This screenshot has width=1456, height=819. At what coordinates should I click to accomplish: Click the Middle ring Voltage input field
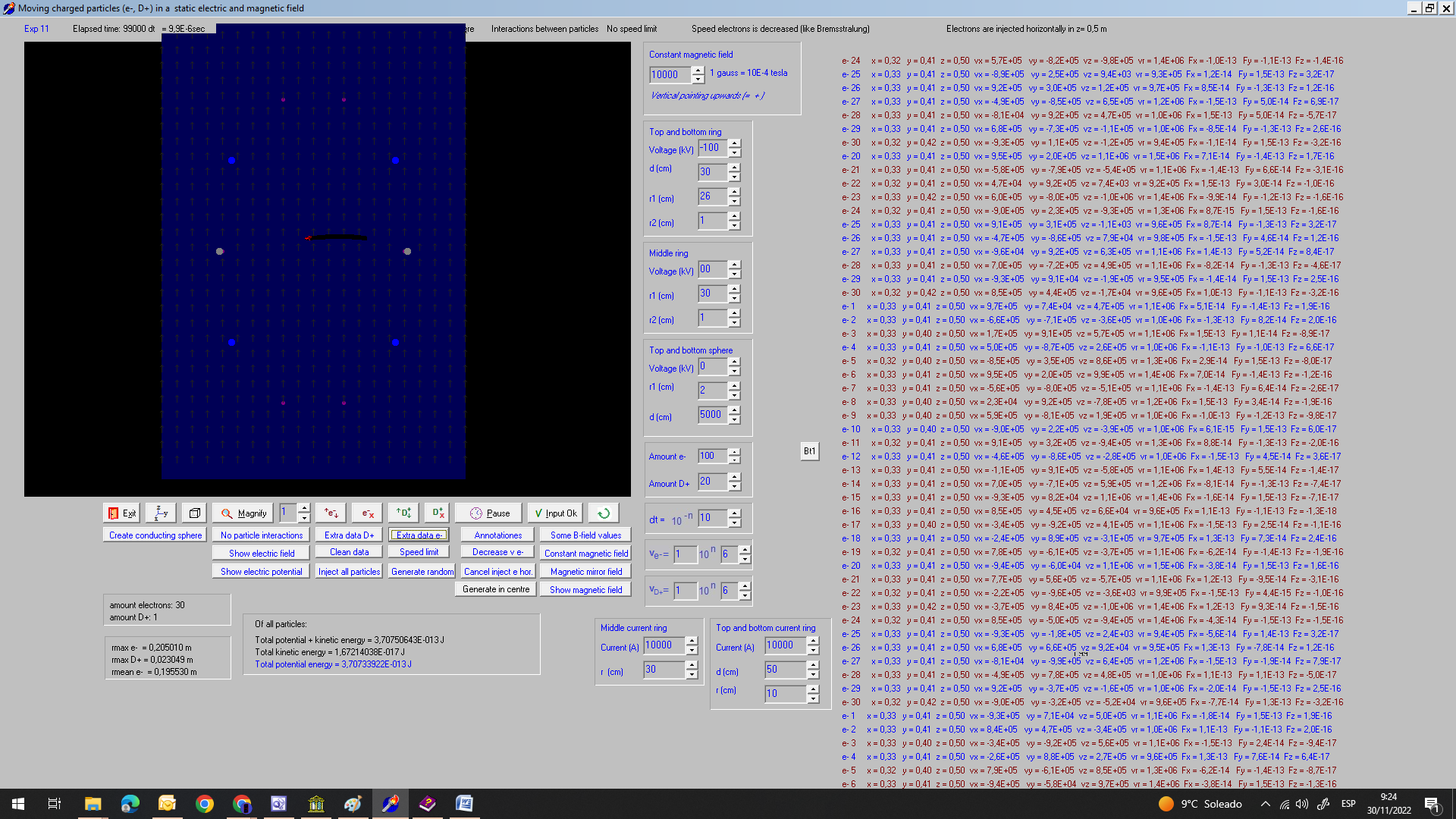(711, 269)
